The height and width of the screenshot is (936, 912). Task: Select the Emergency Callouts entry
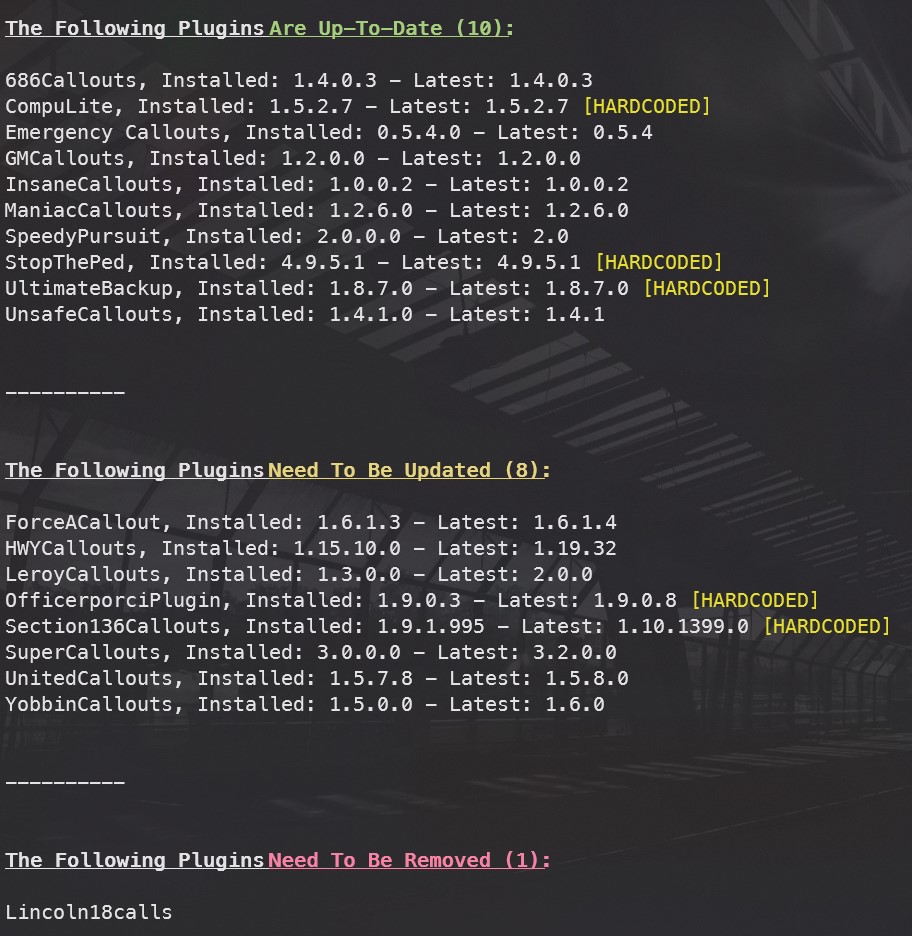tap(329, 132)
